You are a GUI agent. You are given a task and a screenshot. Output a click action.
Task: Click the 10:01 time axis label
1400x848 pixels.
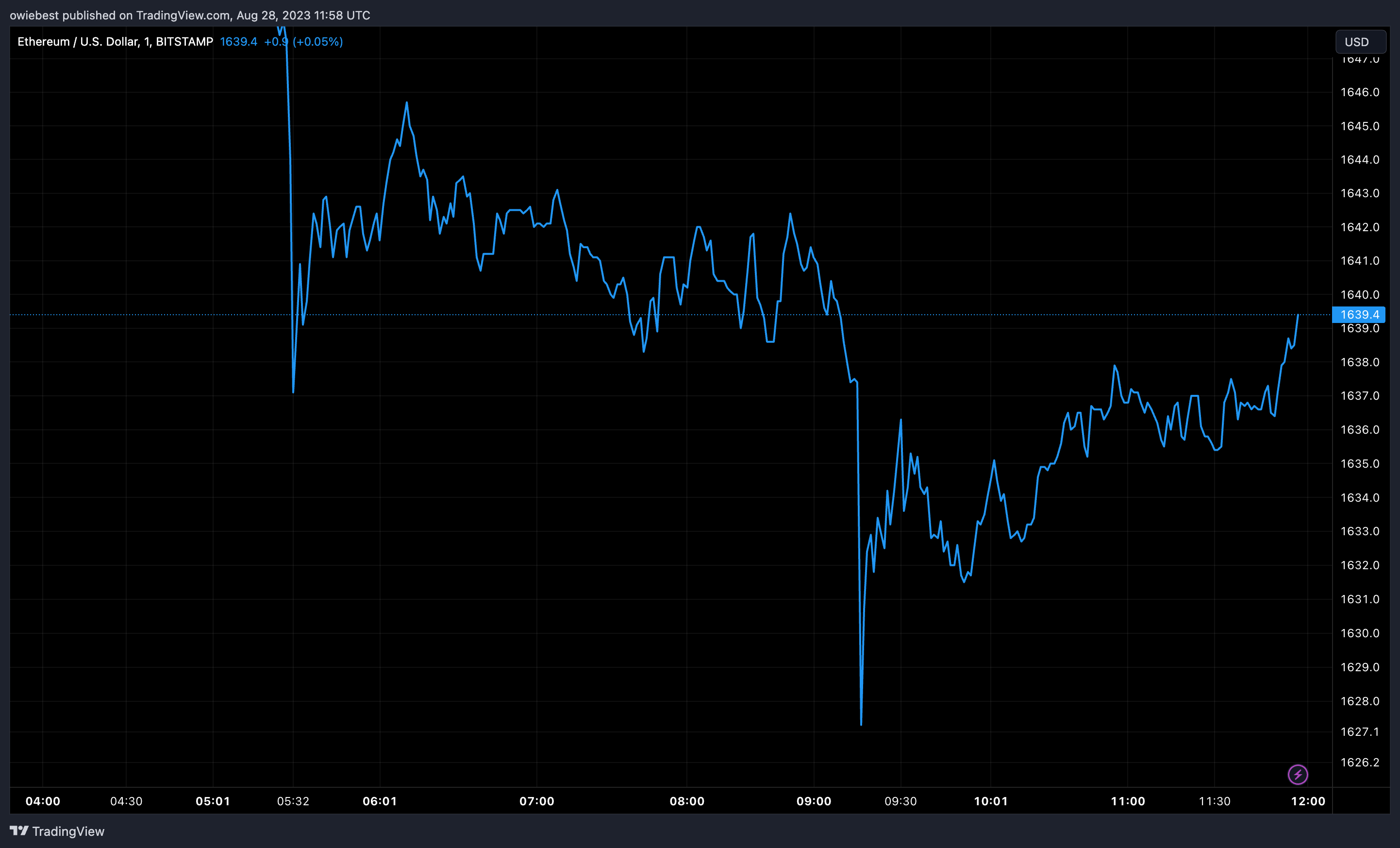[990, 801]
